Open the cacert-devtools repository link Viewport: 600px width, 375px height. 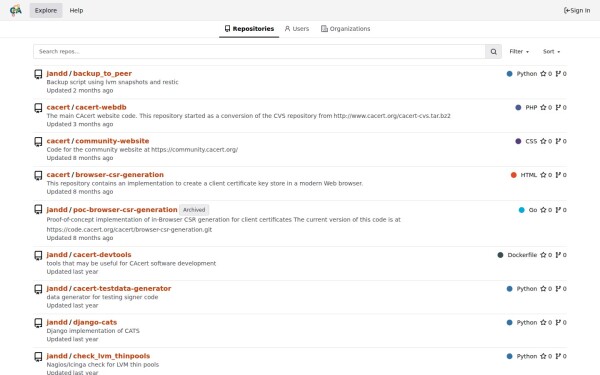tap(102, 254)
